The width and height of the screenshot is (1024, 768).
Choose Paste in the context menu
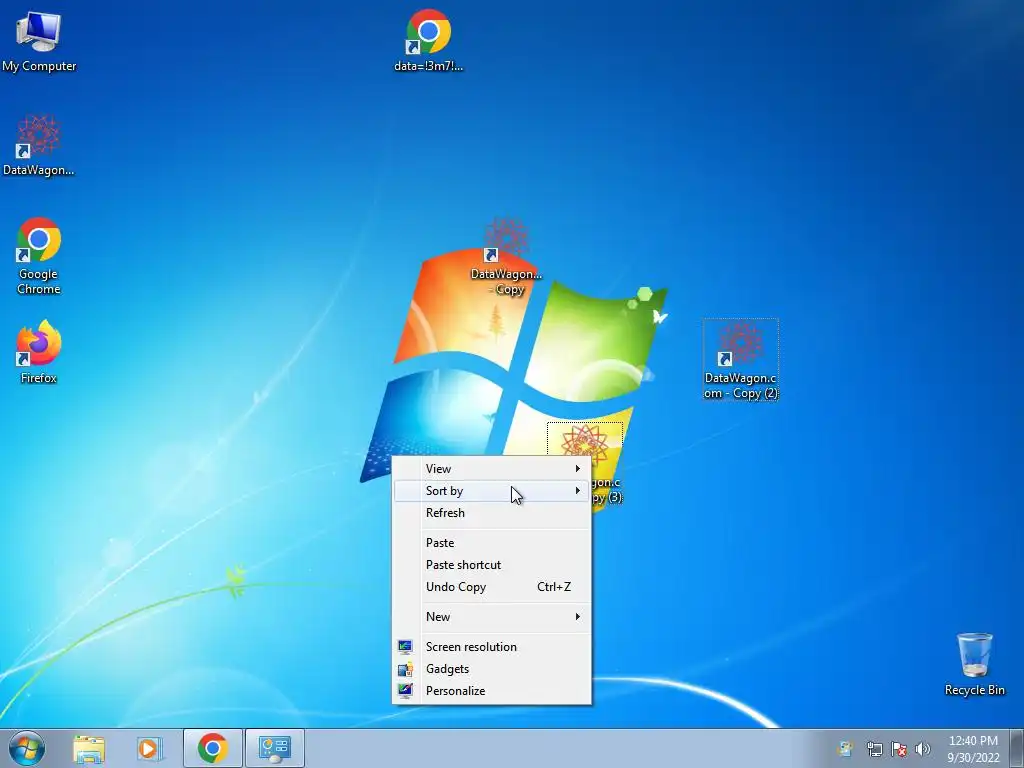[491, 543]
